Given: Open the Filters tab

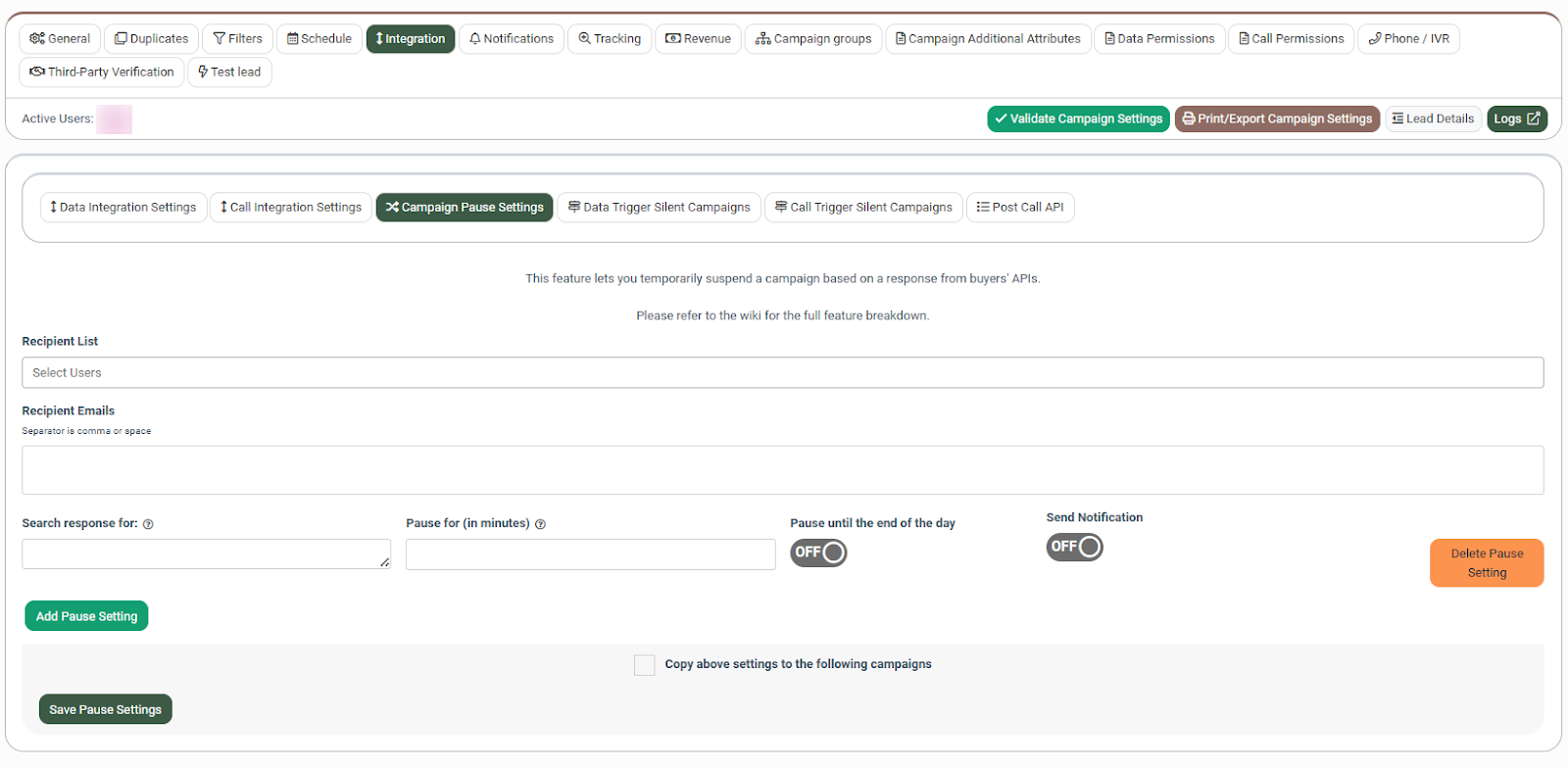Looking at the screenshot, I should pyautogui.click(x=238, y=39).
